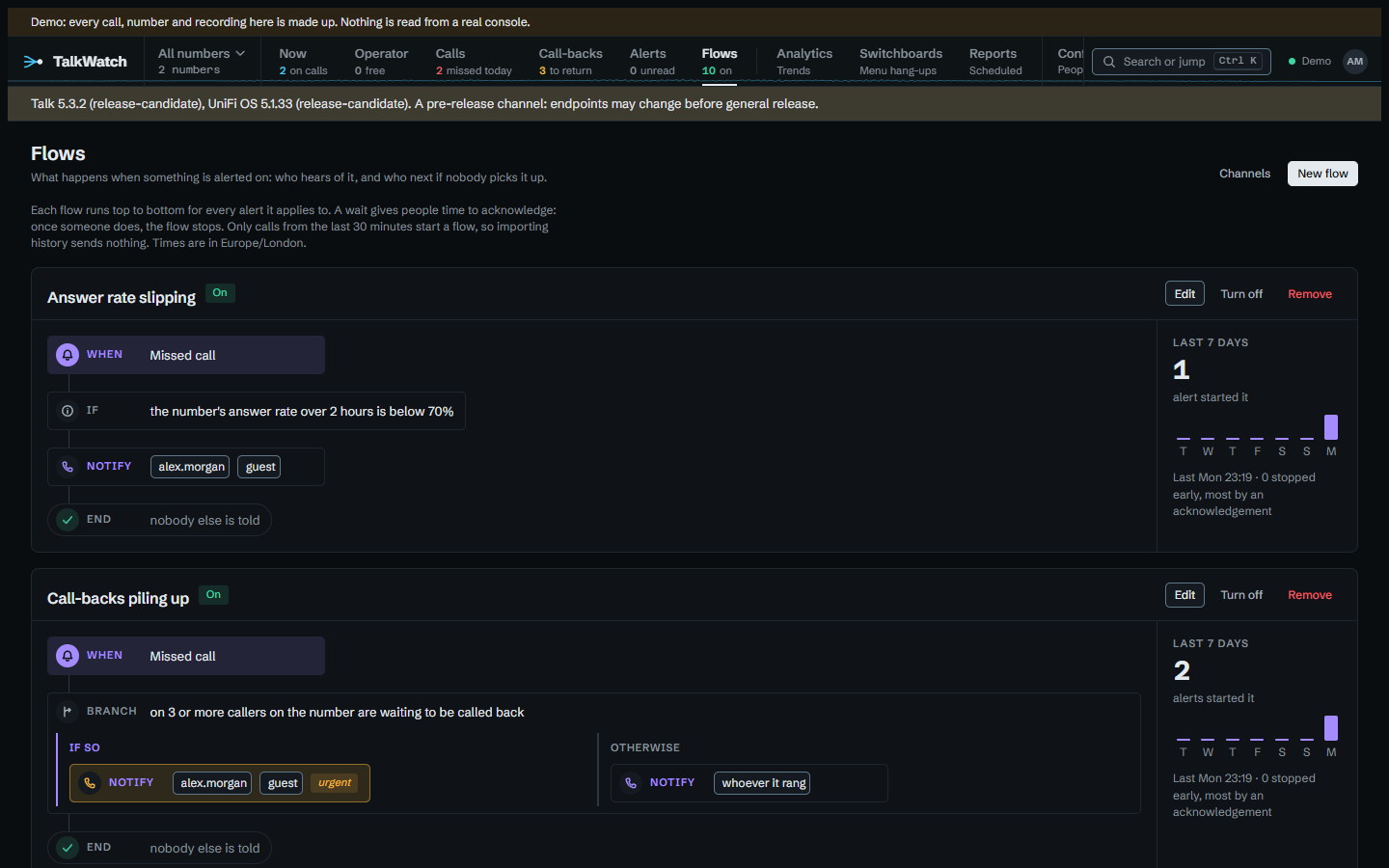Click the orange phone icon in IF SO notify

(x=90, y=783)
